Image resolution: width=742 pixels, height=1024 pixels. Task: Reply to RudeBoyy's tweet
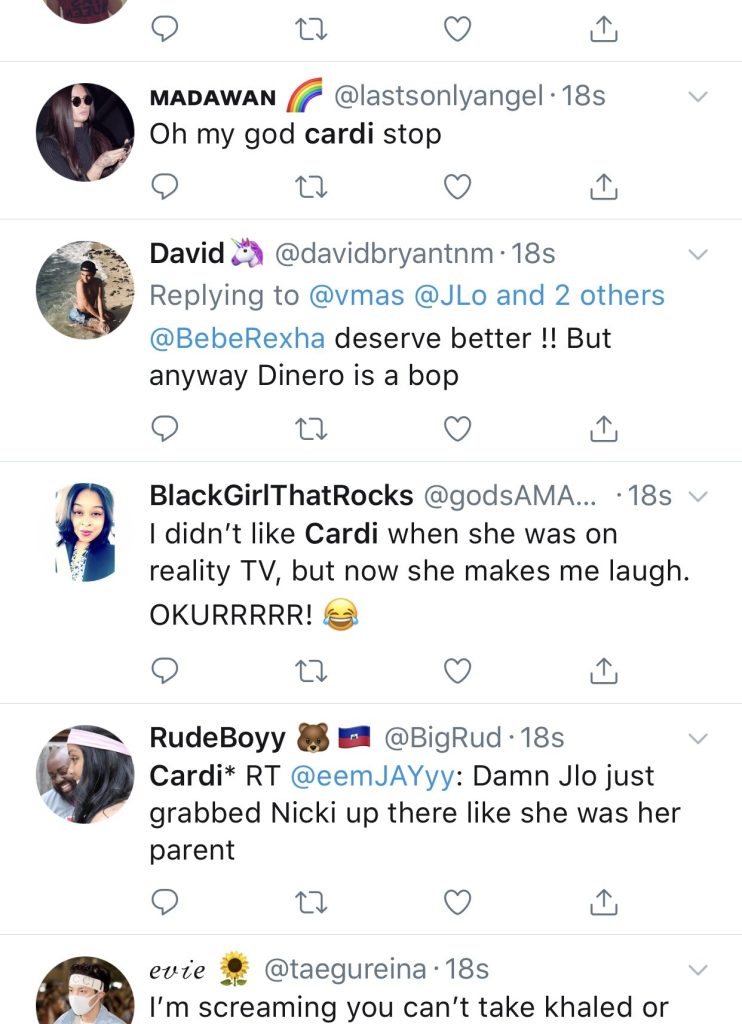coord(165,903)
